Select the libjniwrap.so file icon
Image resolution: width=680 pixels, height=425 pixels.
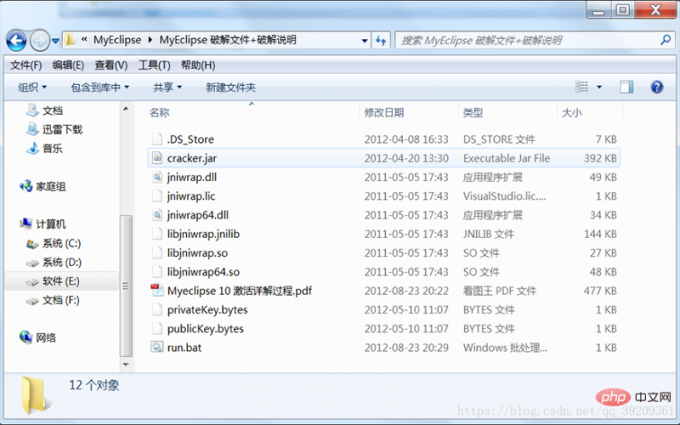pos(157,253)
